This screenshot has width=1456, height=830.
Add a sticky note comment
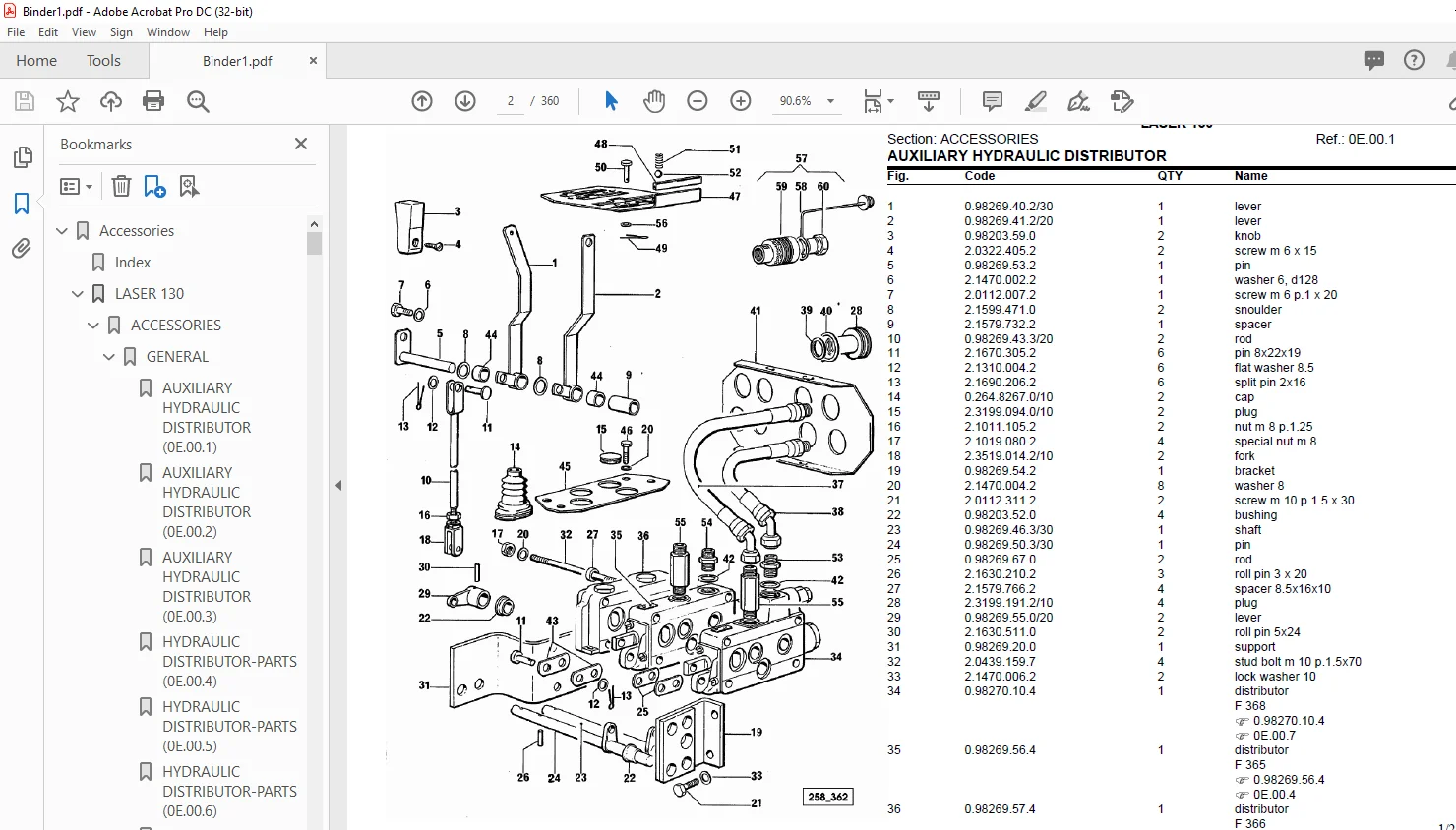(993, 101)
